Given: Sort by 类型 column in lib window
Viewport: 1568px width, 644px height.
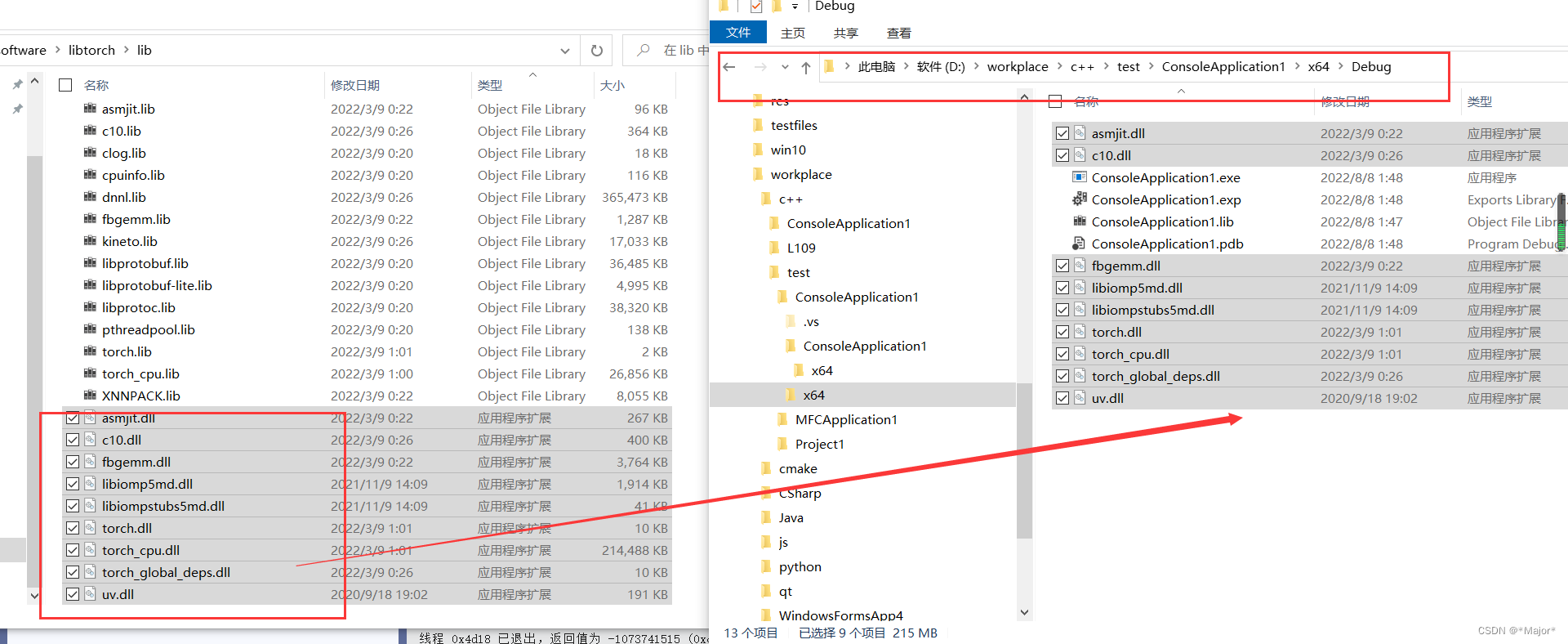Looking at the screenshot, I should [490, 85].
